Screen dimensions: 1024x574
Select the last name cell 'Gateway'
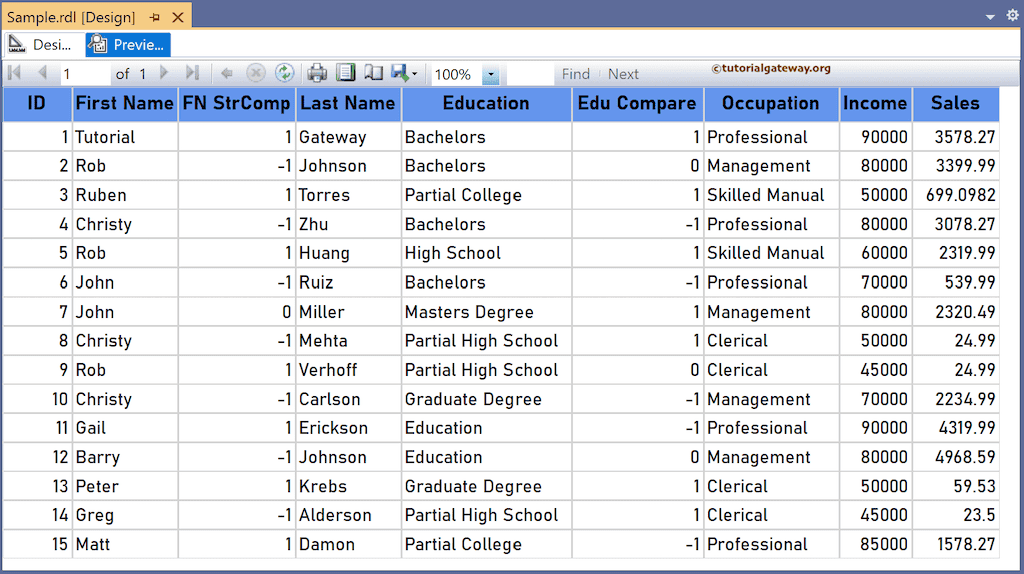(348, 137)
